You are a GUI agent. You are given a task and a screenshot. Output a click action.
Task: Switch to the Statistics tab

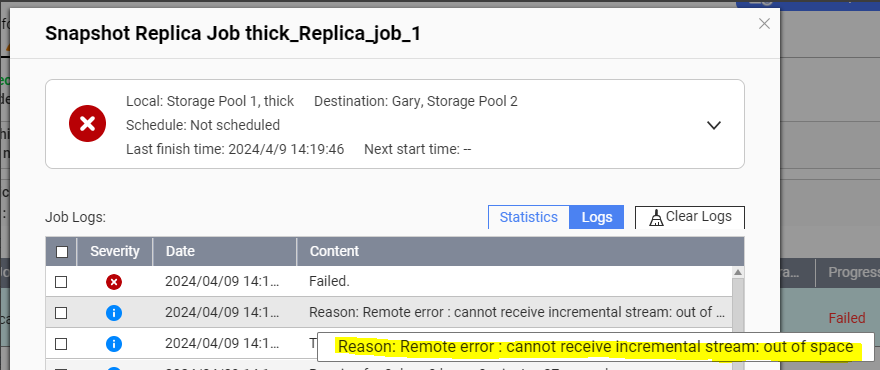[x=529, y=217]
